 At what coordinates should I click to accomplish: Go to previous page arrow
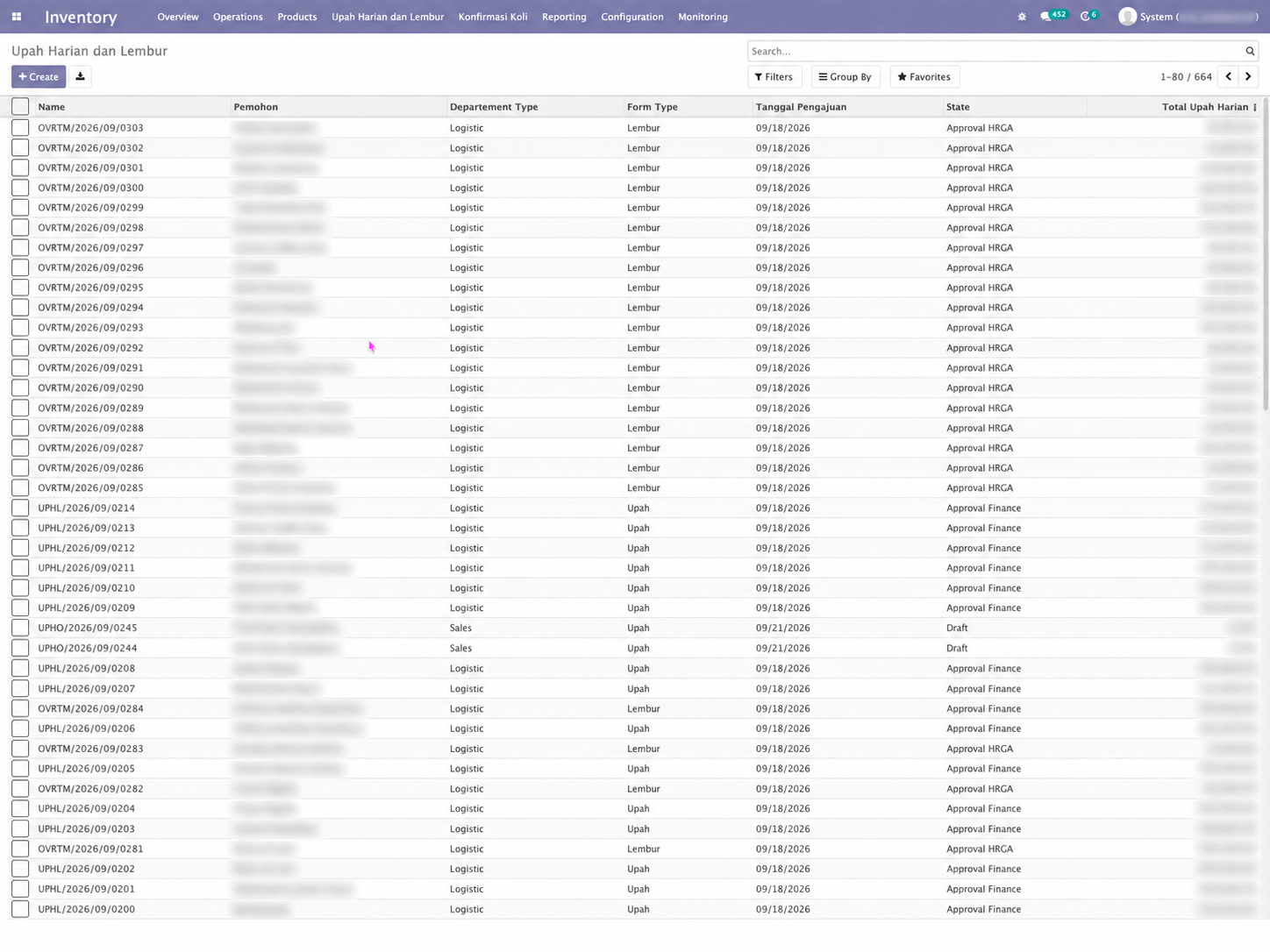(1229, 76)
